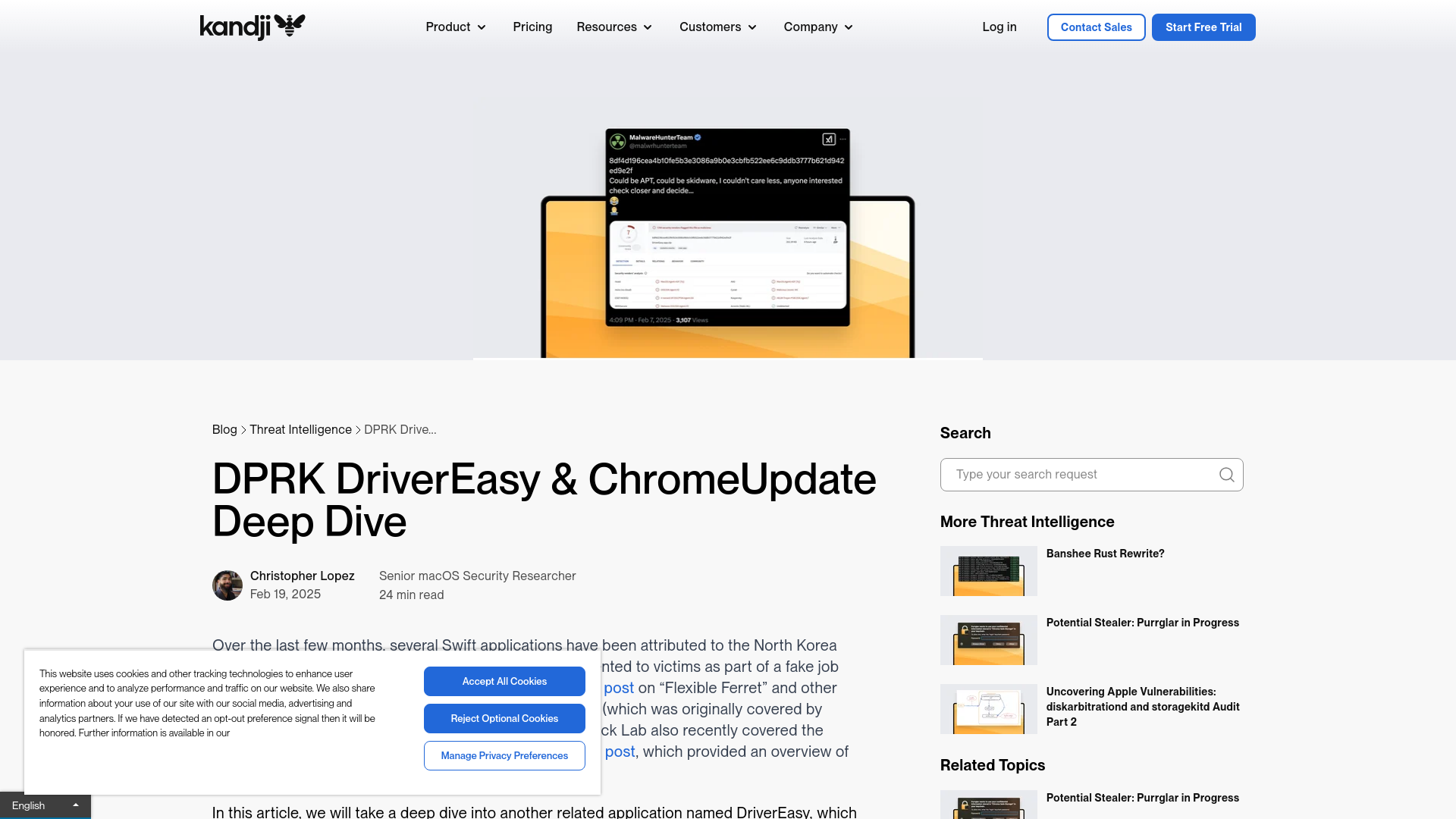
Task: Go to Blog breadcrumb link
Action: (224, 430)
